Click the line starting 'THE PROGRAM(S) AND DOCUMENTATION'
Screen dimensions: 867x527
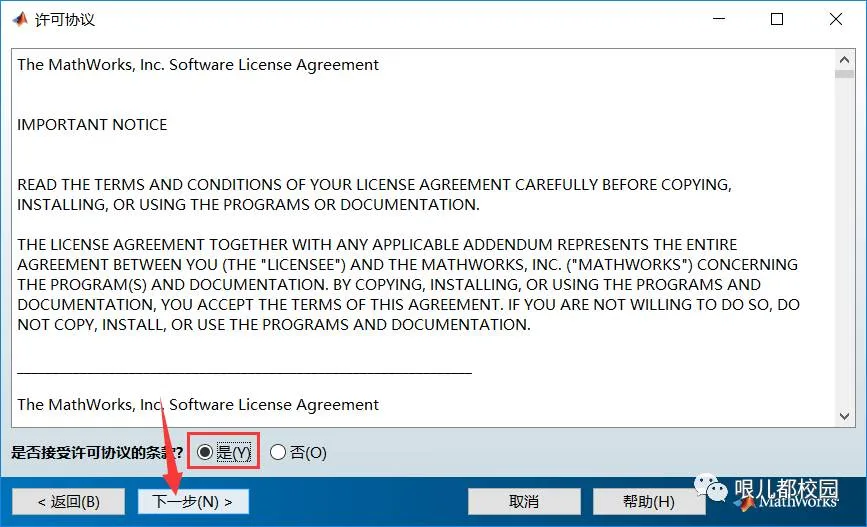coord(389,284)
